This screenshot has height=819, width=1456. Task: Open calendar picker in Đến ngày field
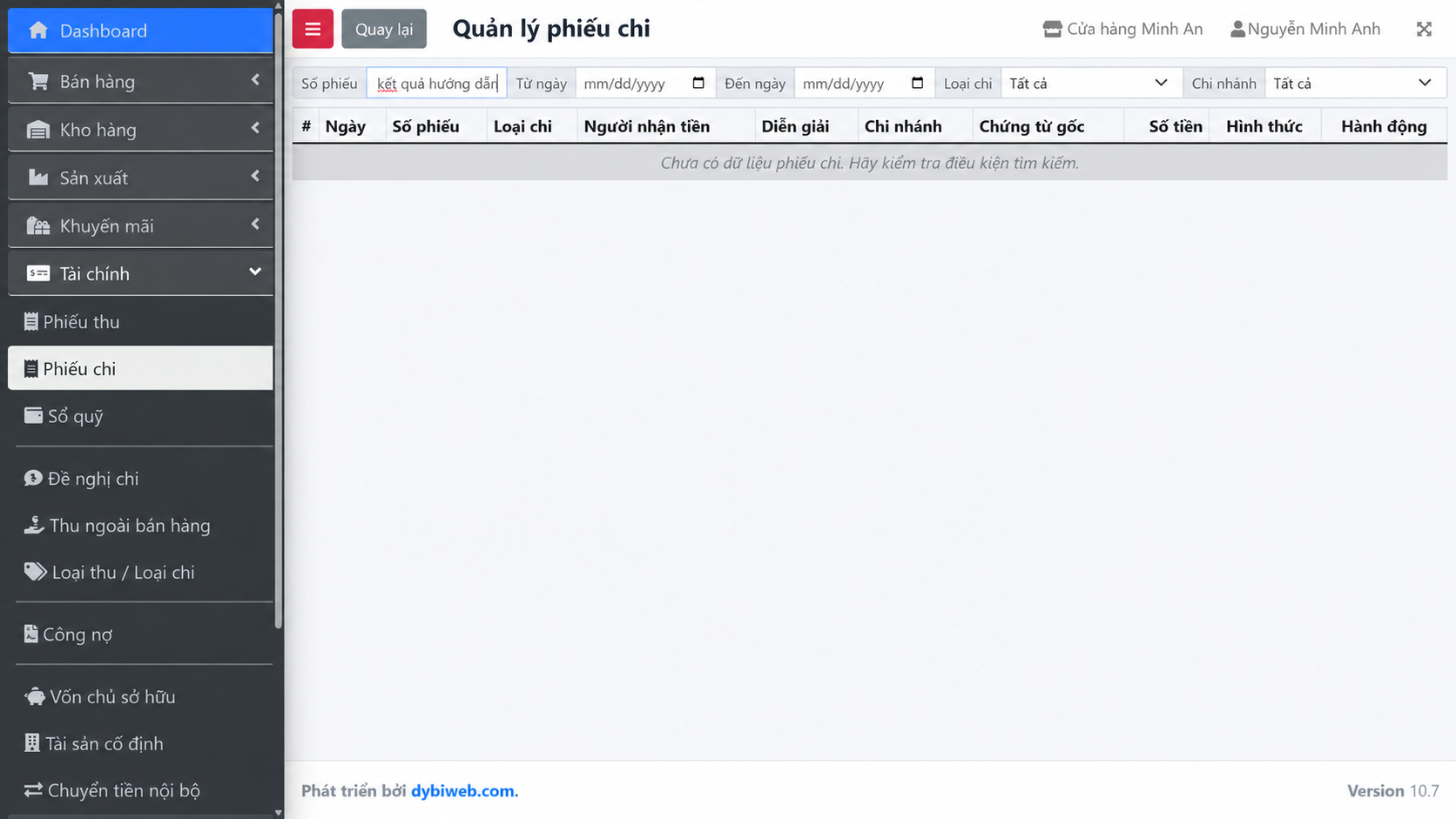coord(917,83)
